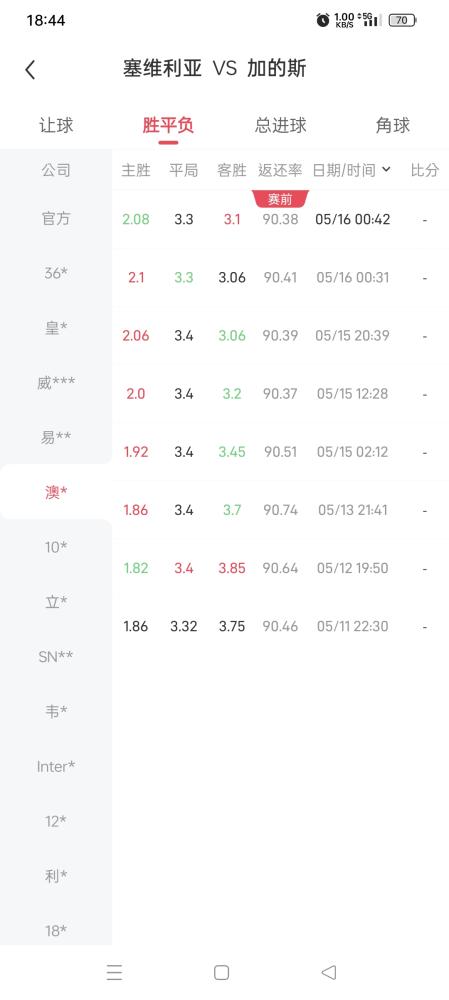The image size is (449, 1000).
Task: Choose 皇* from the company list
Action: [x=56, y=328]
